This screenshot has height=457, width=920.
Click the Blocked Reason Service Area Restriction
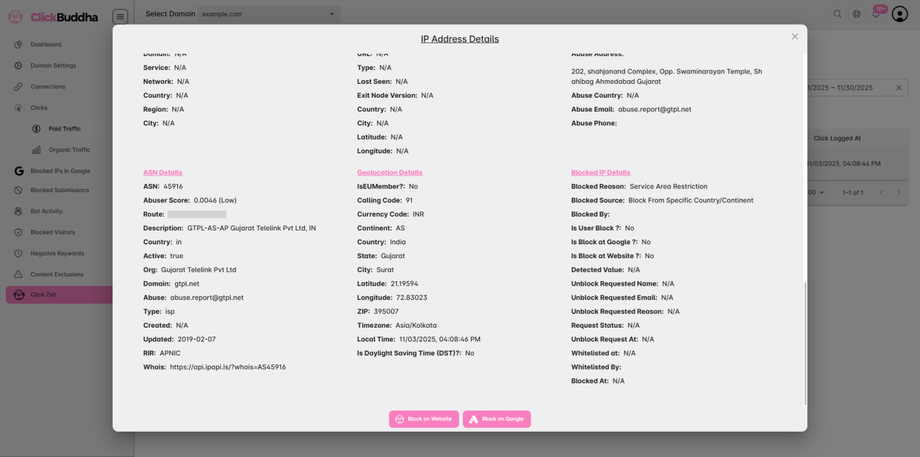click(668, 187)
